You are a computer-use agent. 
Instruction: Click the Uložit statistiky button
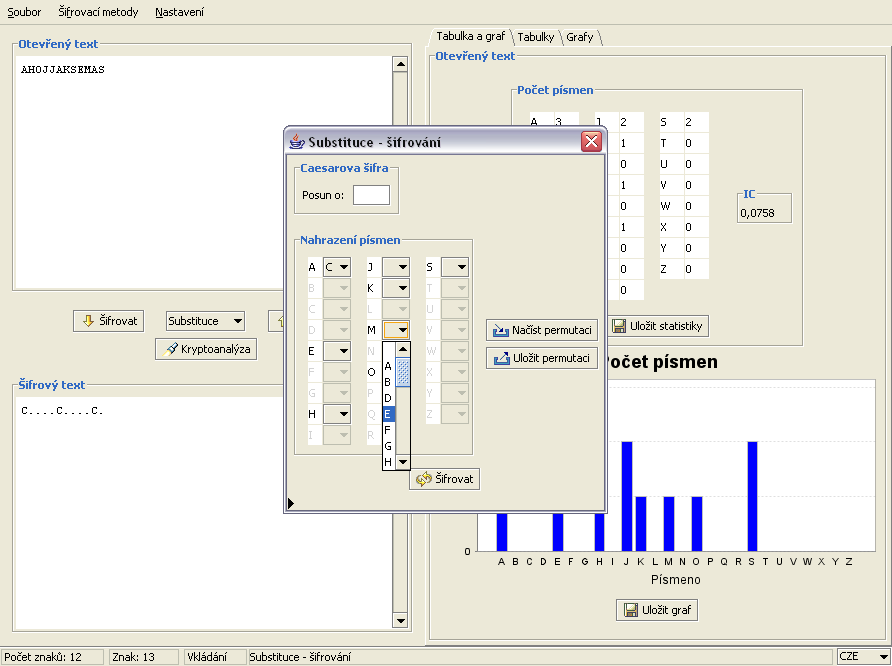658,326
